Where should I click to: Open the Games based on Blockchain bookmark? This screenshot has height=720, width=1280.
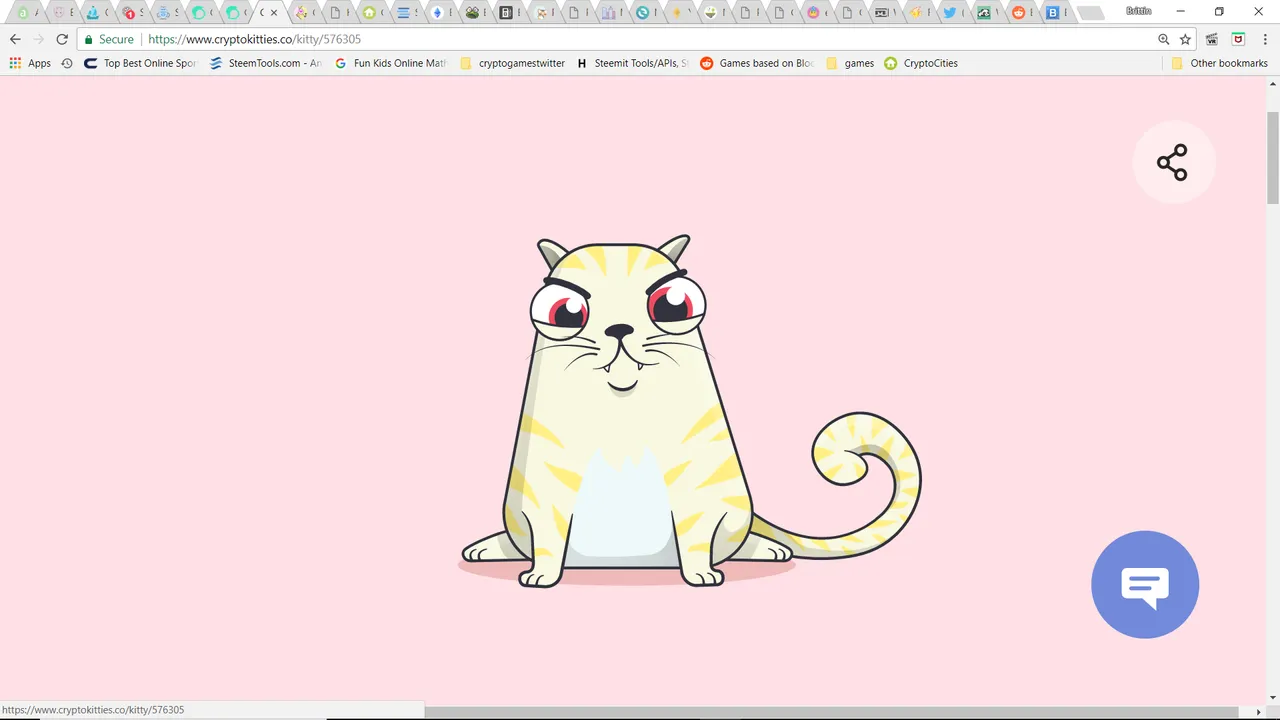(757, 63)
